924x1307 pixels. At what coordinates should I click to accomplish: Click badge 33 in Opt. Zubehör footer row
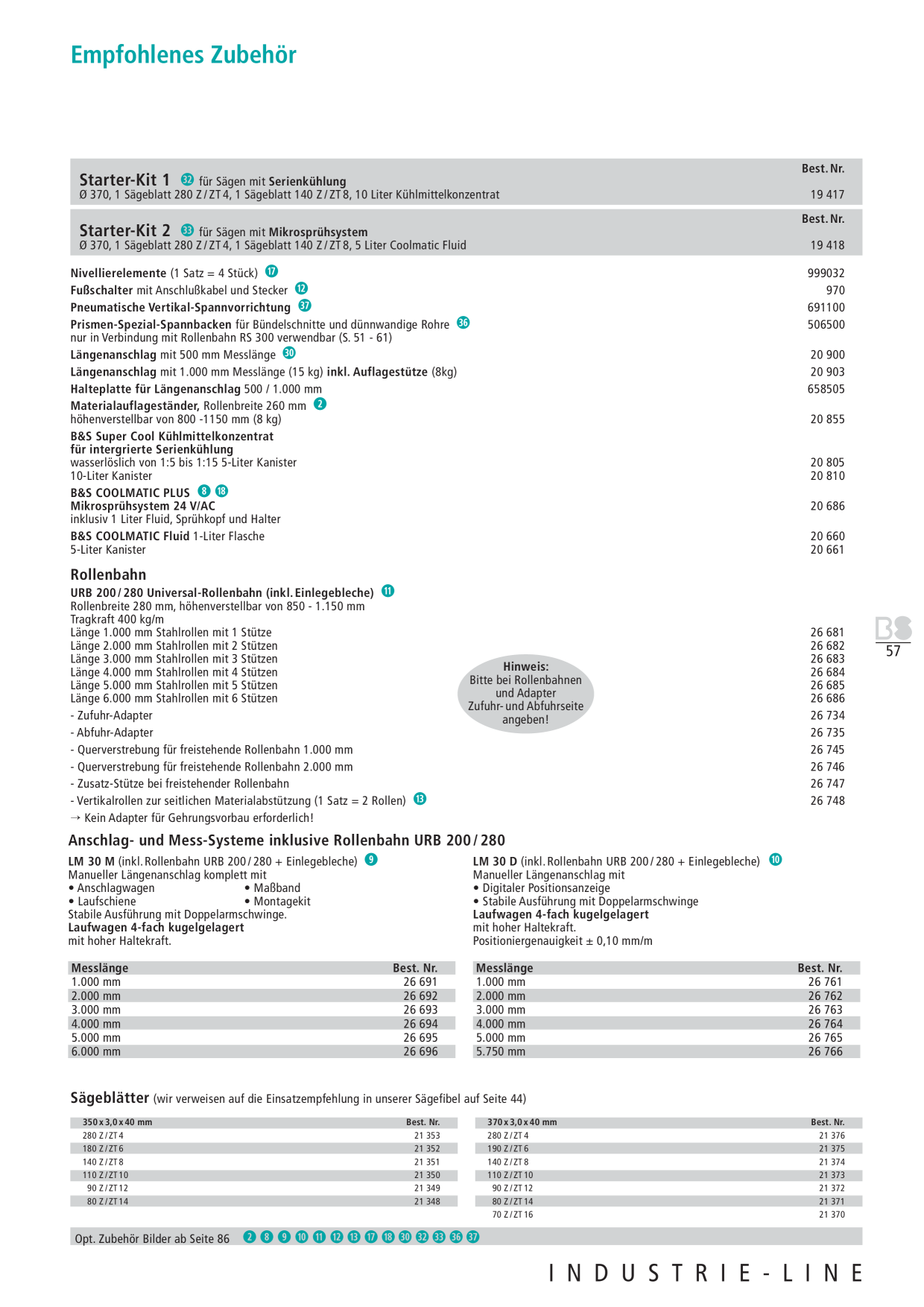(439, 1237)
